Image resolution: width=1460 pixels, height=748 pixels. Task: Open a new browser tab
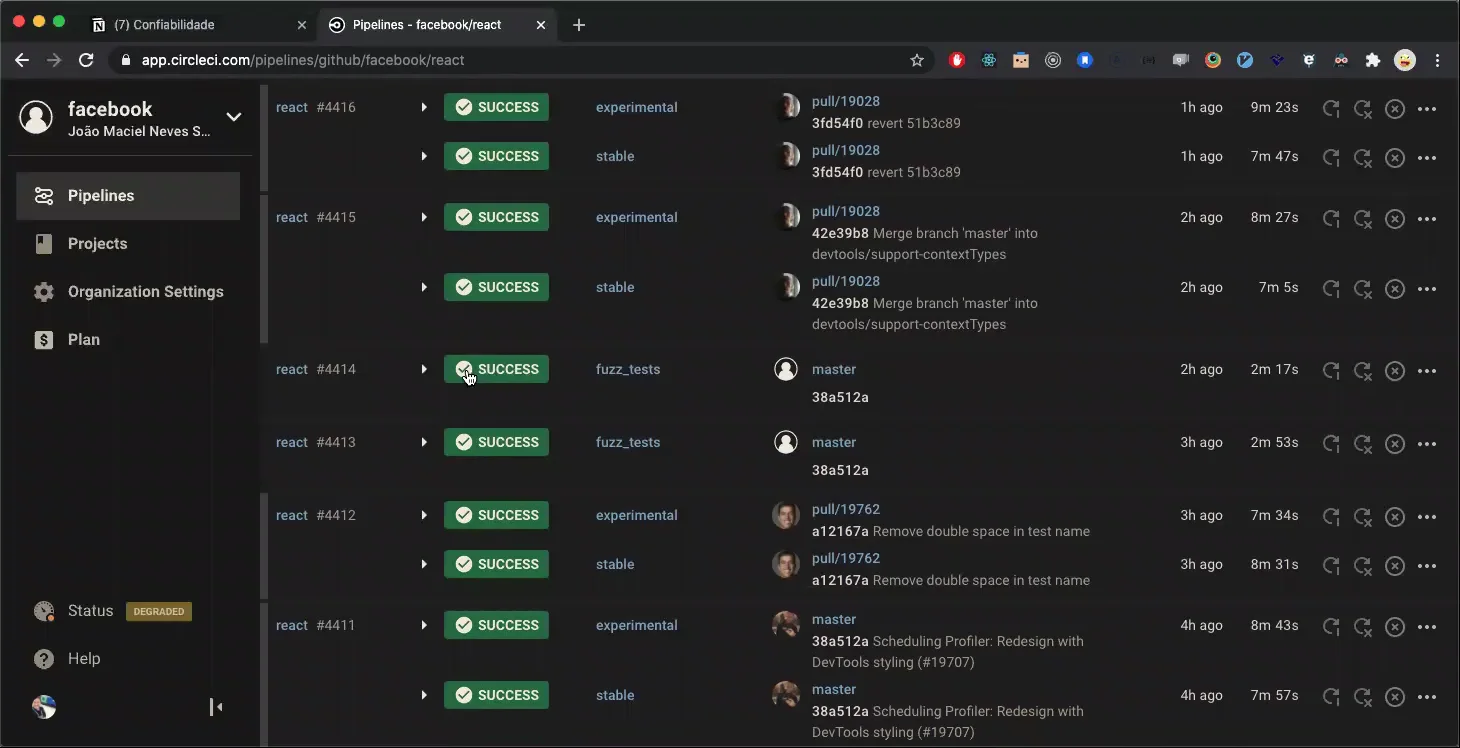pyautogui.click(x=579, y=25)
